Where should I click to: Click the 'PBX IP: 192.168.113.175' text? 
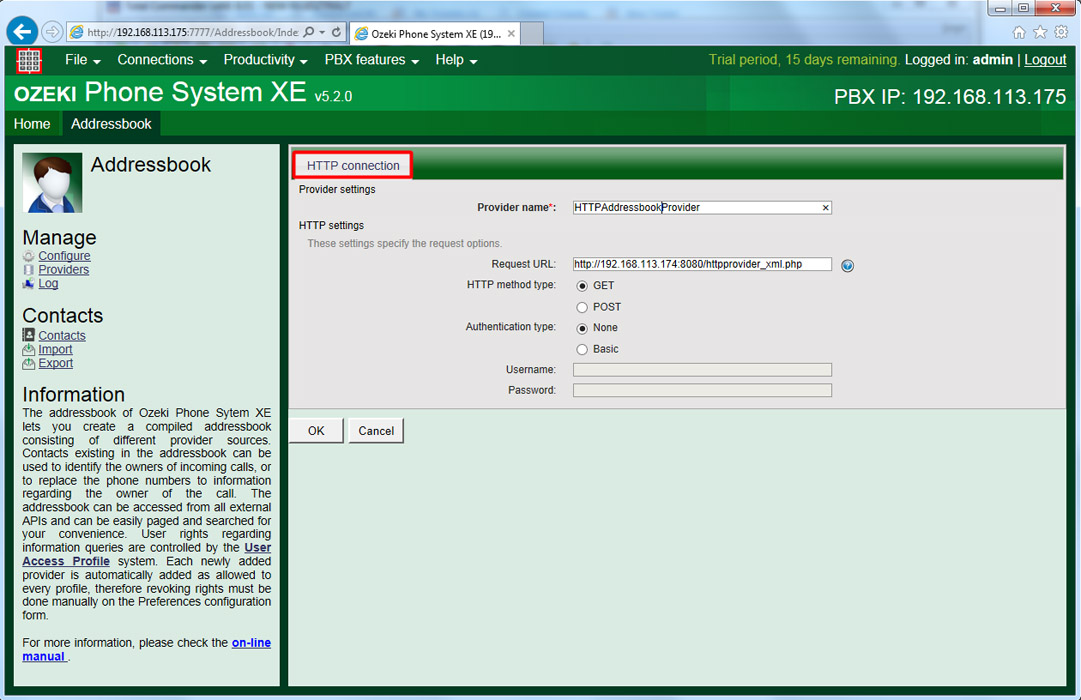[950, 97]
